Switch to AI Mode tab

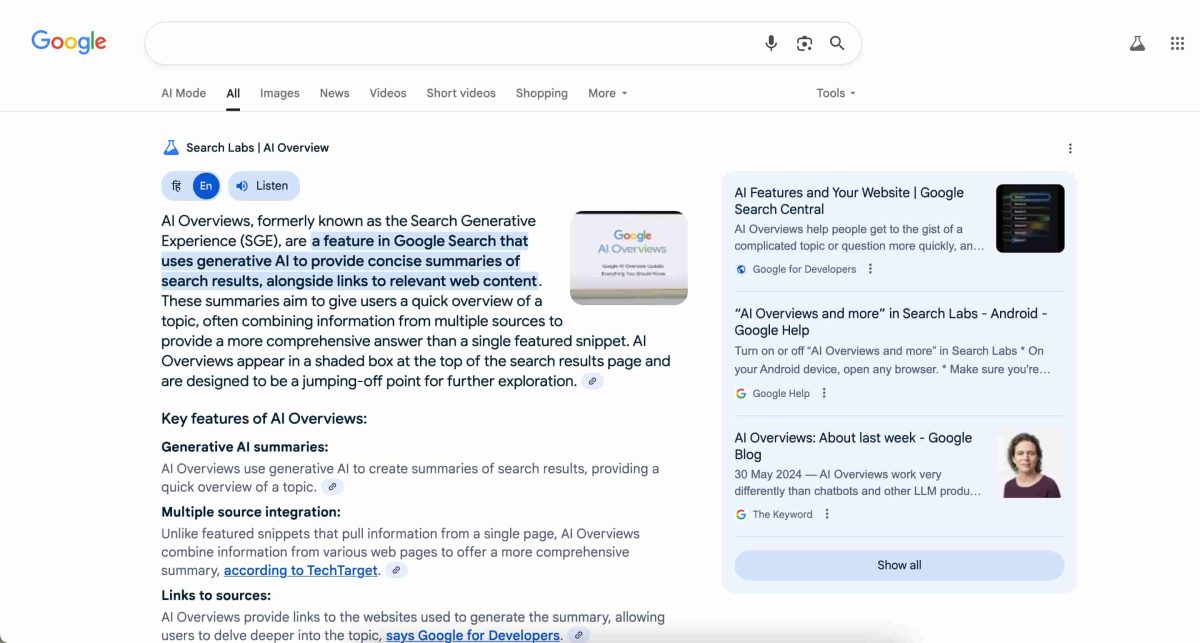[x=184, y=93]
